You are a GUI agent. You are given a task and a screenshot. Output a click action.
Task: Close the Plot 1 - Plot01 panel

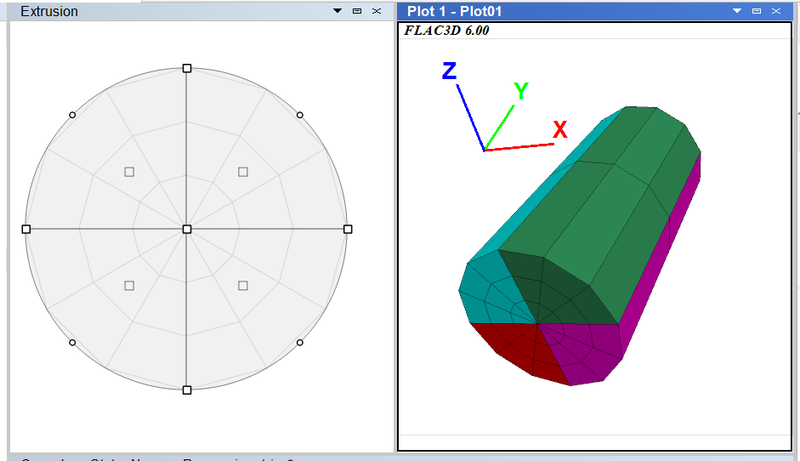click(776, 10)
